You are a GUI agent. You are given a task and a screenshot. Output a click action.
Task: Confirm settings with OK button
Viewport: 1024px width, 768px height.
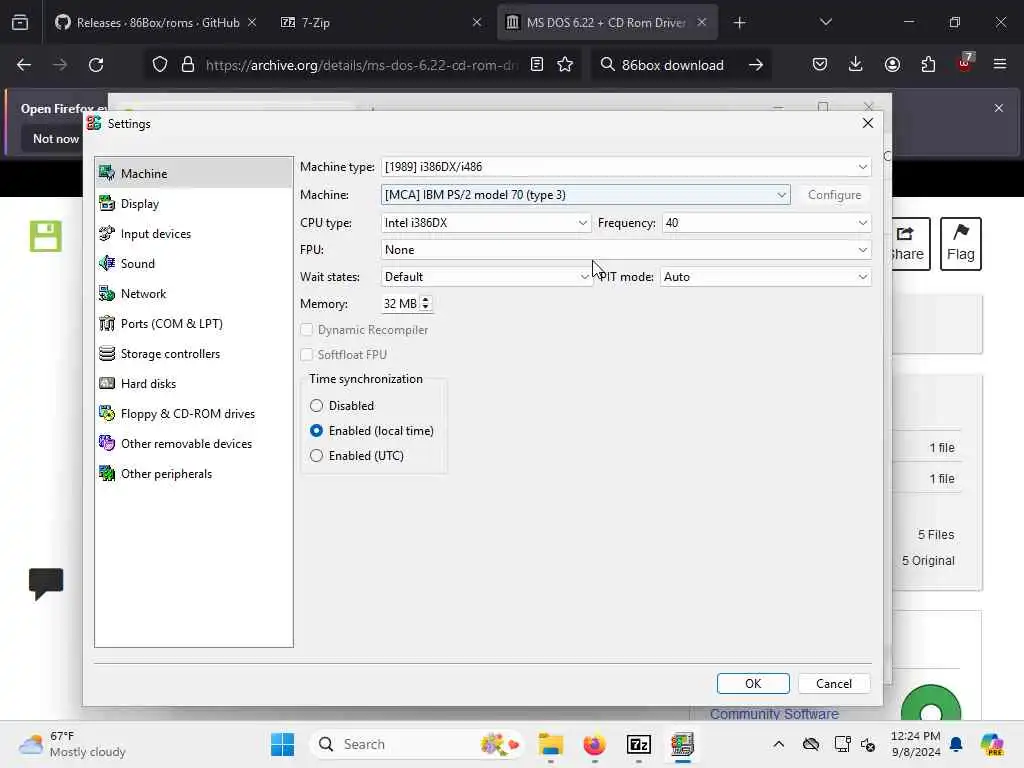click(753, 683)
